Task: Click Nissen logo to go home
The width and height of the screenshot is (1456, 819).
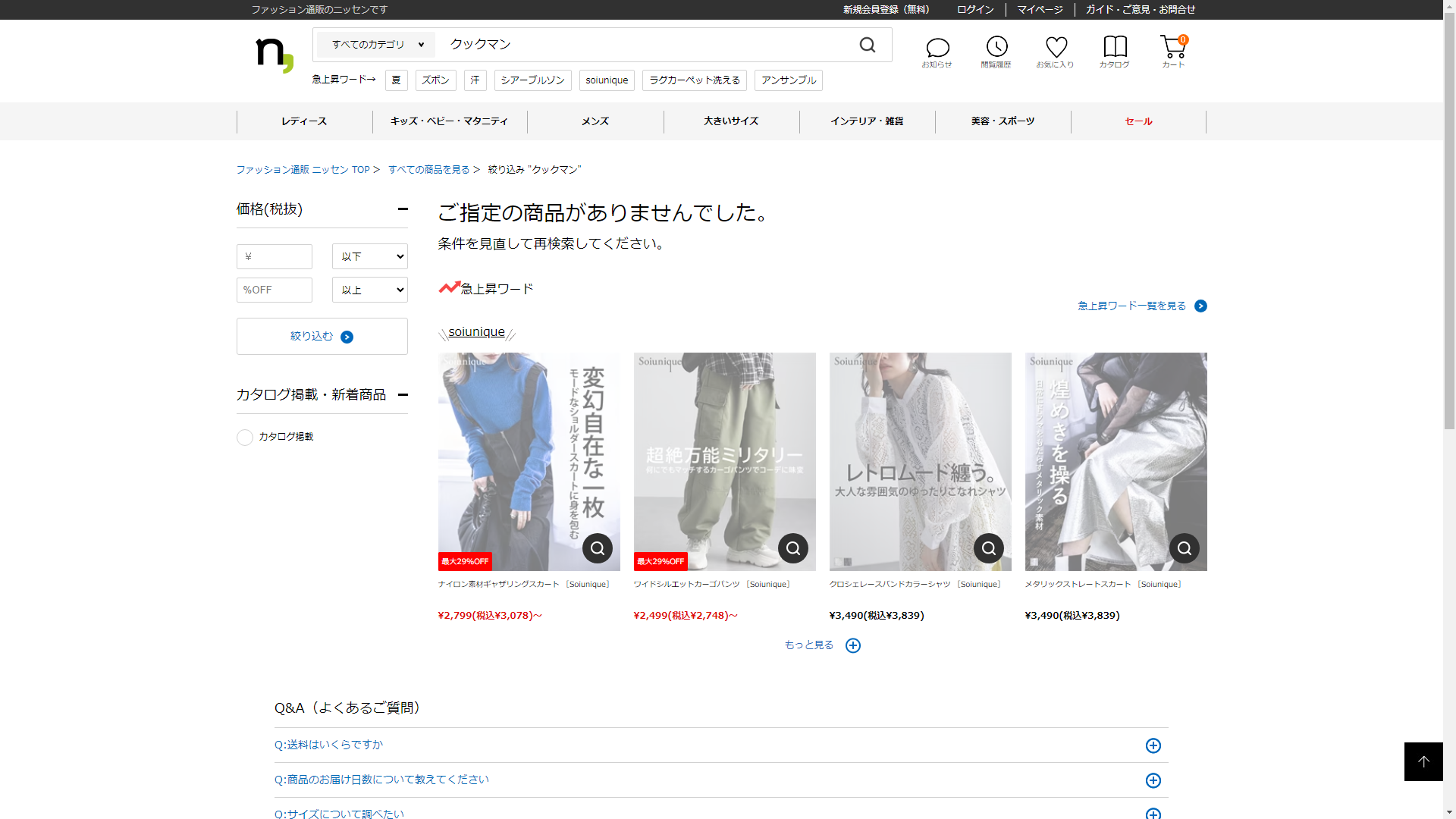Action: [274, 55]
